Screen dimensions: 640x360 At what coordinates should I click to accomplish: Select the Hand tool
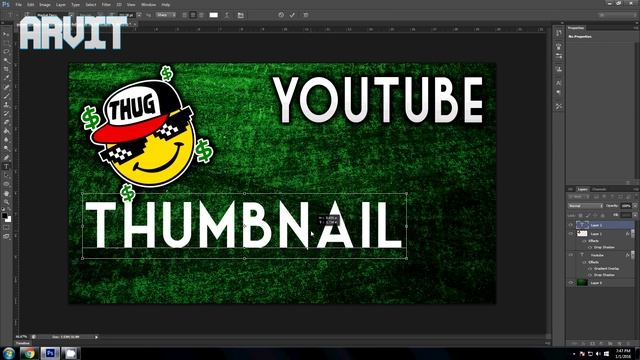point(6,193)
